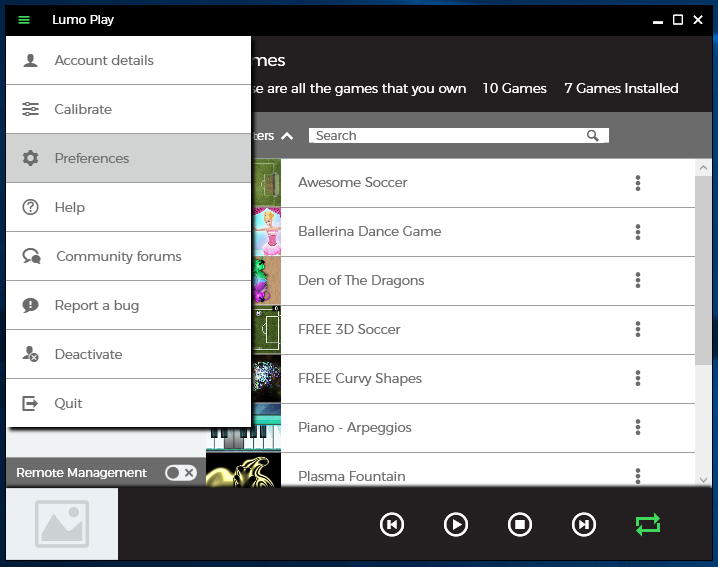Toggle the green repeat loop icon
The width and height of the screenshot is (718, 567).
coord(647,524)
